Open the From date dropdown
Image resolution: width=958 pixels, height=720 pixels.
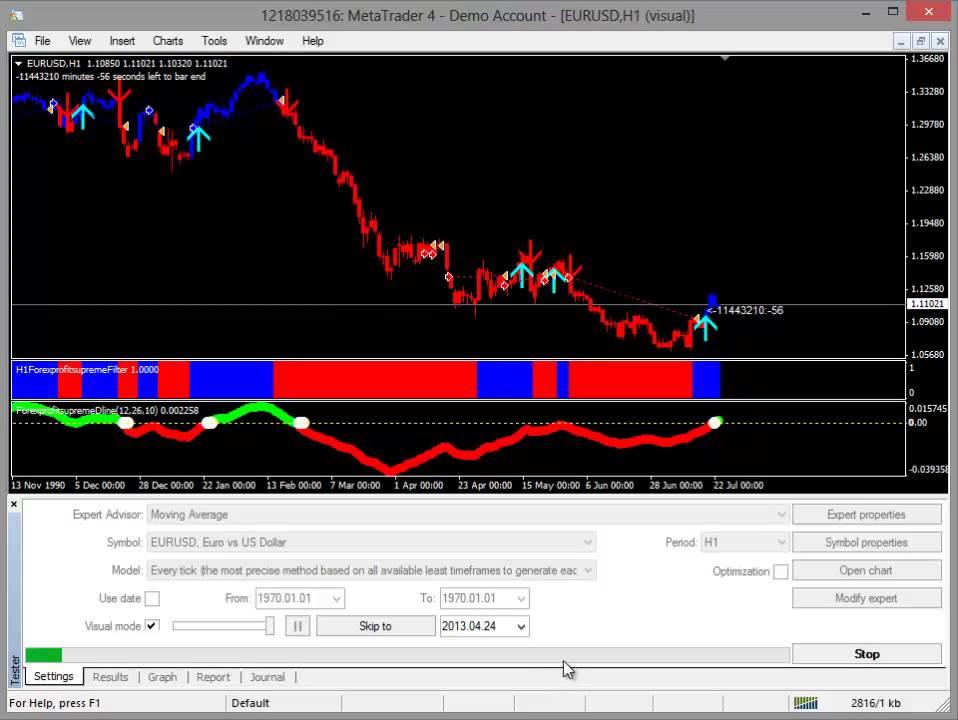337,598
